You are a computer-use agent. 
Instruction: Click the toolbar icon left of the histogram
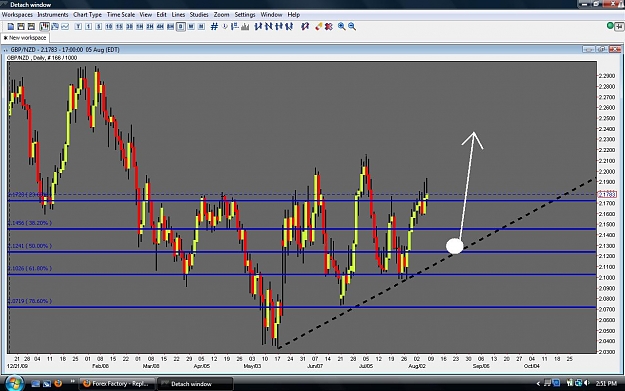click(x=235, y=27)
